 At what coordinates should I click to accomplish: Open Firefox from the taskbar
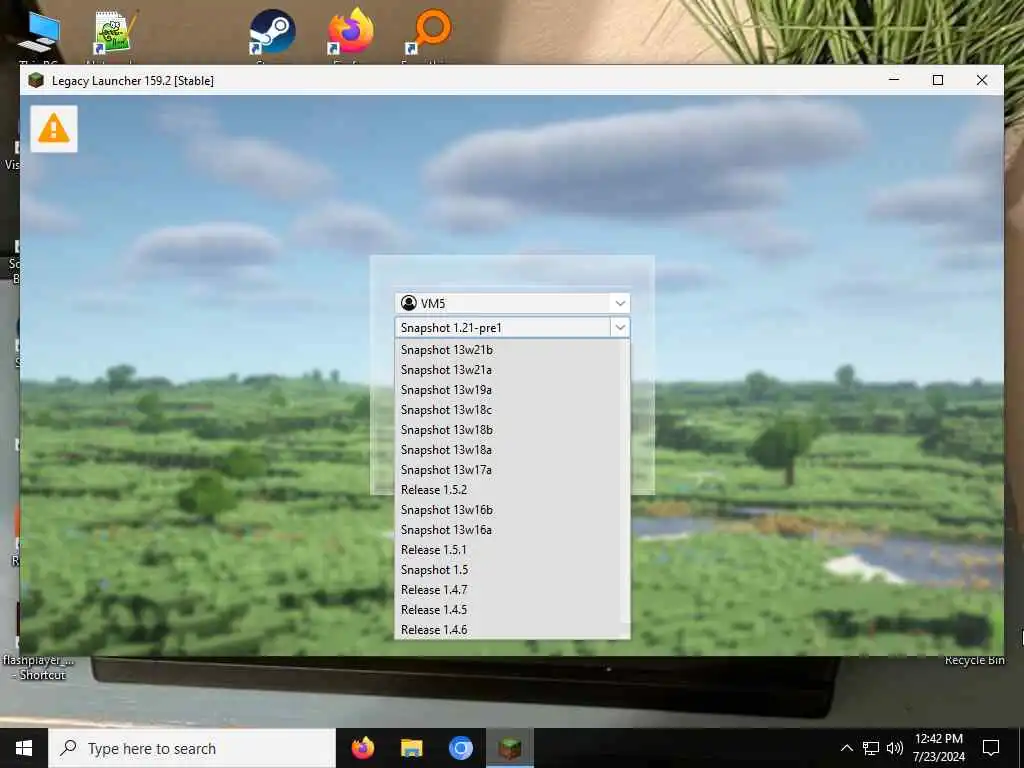coord(363,748)
